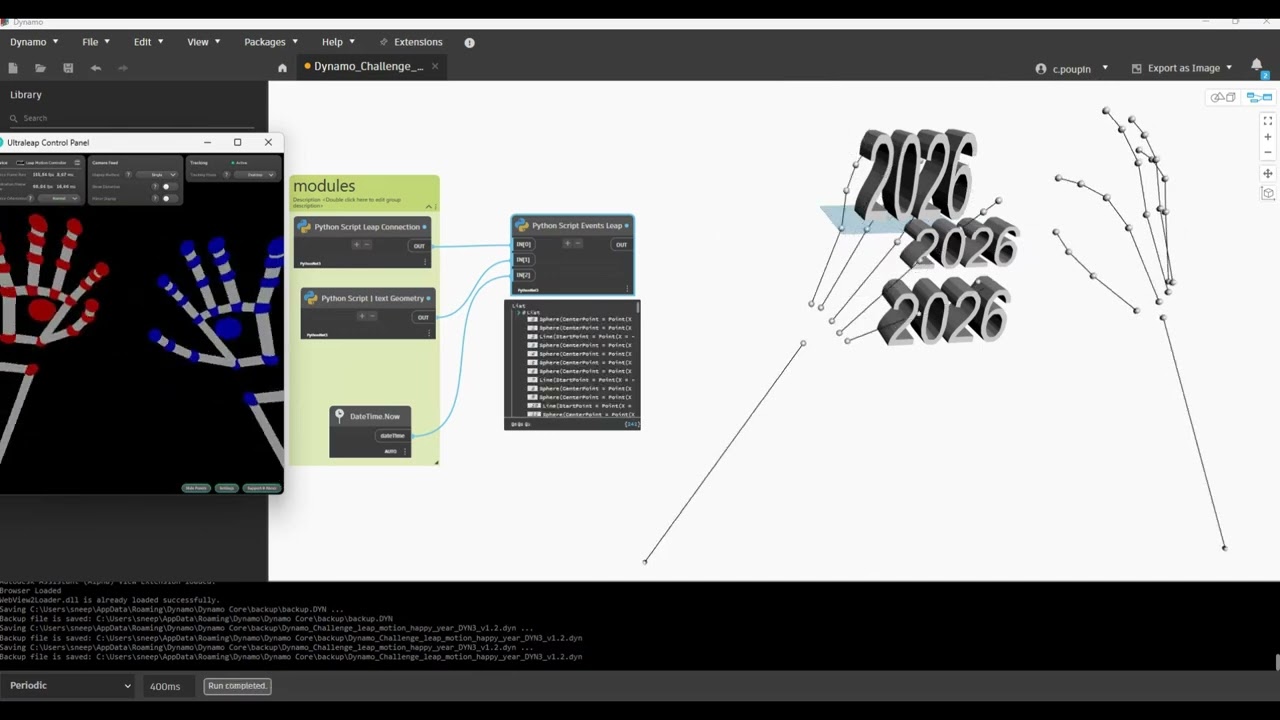This screenshot has height=720, width=1280.
Task: Add an input on Python Script Events Leap
Action: 567,244
